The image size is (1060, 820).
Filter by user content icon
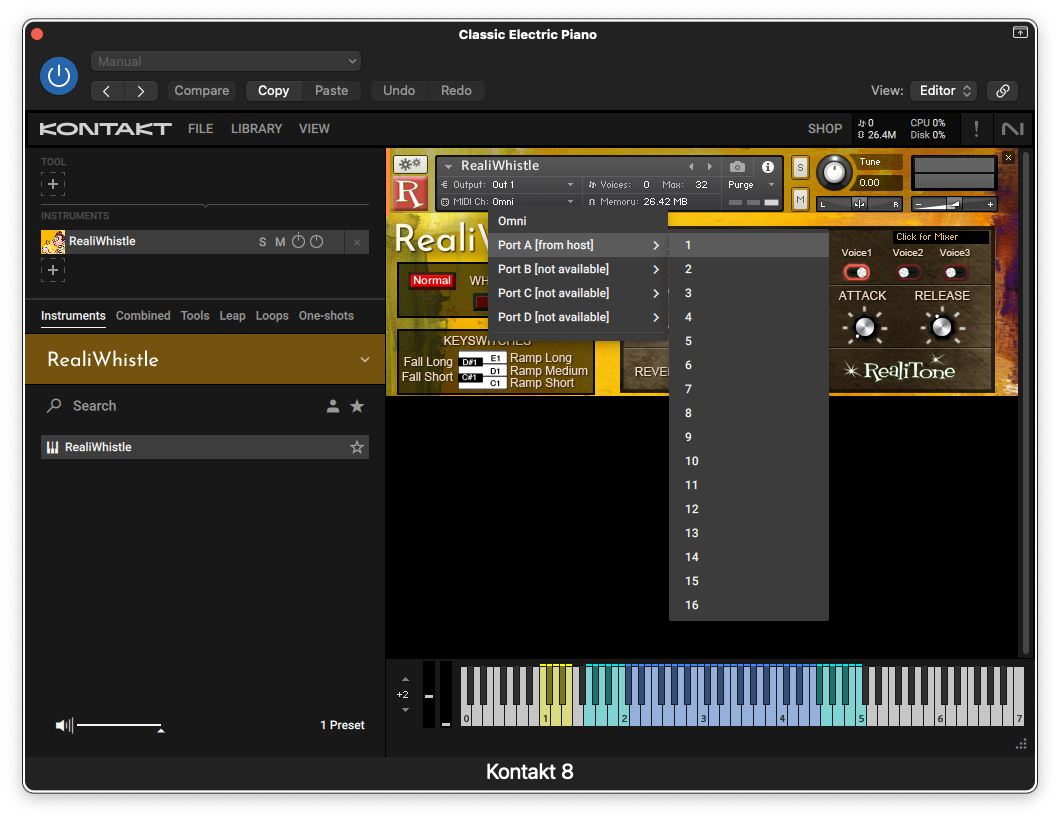point(333,406)
